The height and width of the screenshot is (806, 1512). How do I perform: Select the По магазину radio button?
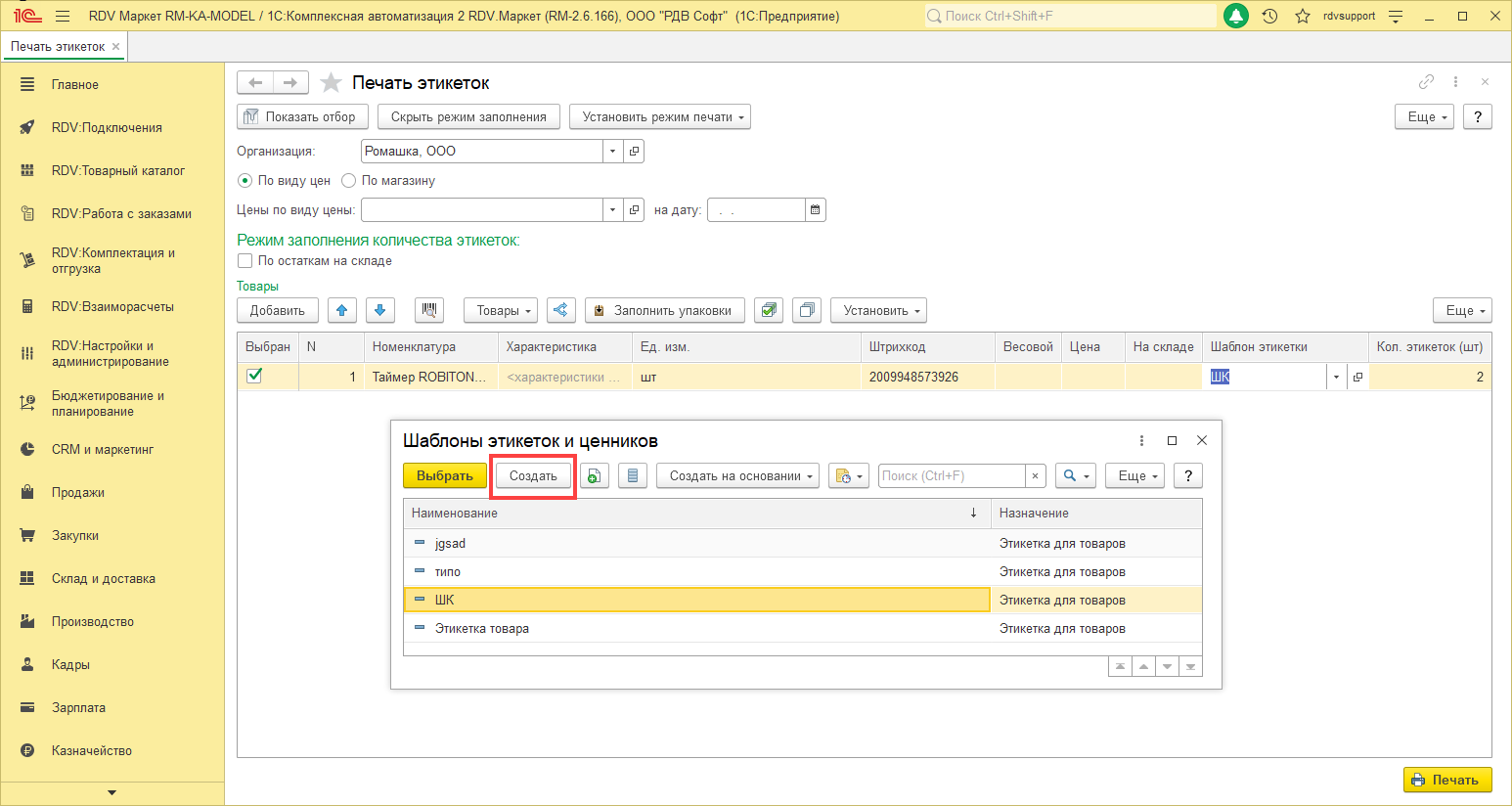click(x=349, y=181)
